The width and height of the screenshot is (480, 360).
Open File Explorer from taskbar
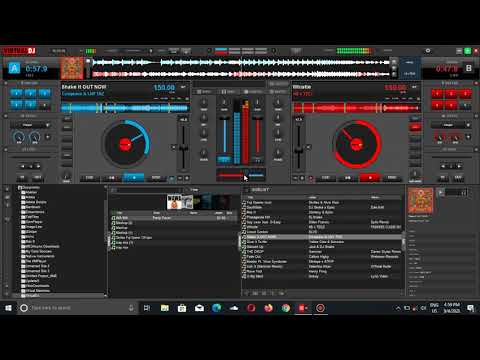point(165,308)
